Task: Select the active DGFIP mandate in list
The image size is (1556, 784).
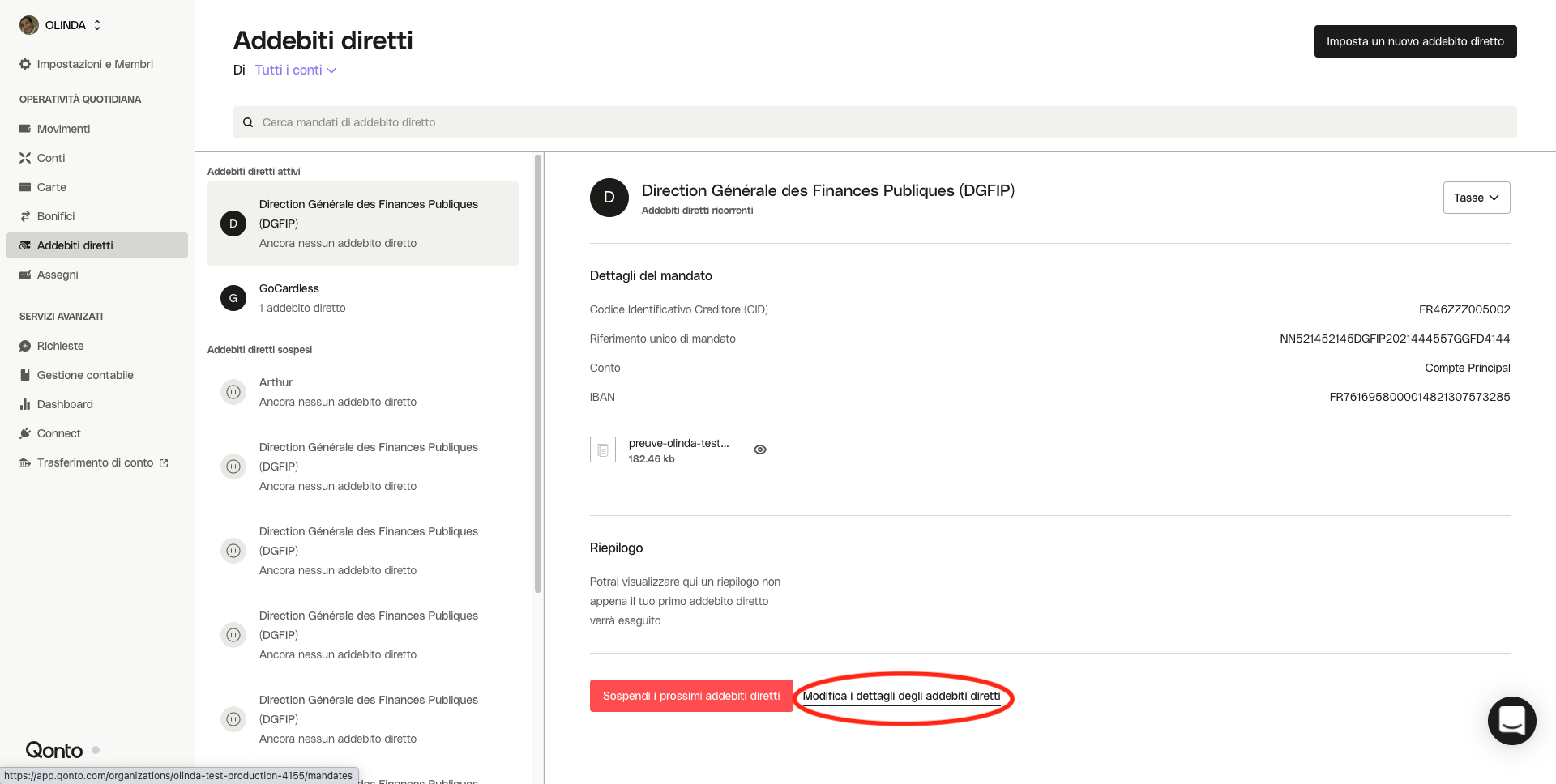Action: [x=363, y=224]
